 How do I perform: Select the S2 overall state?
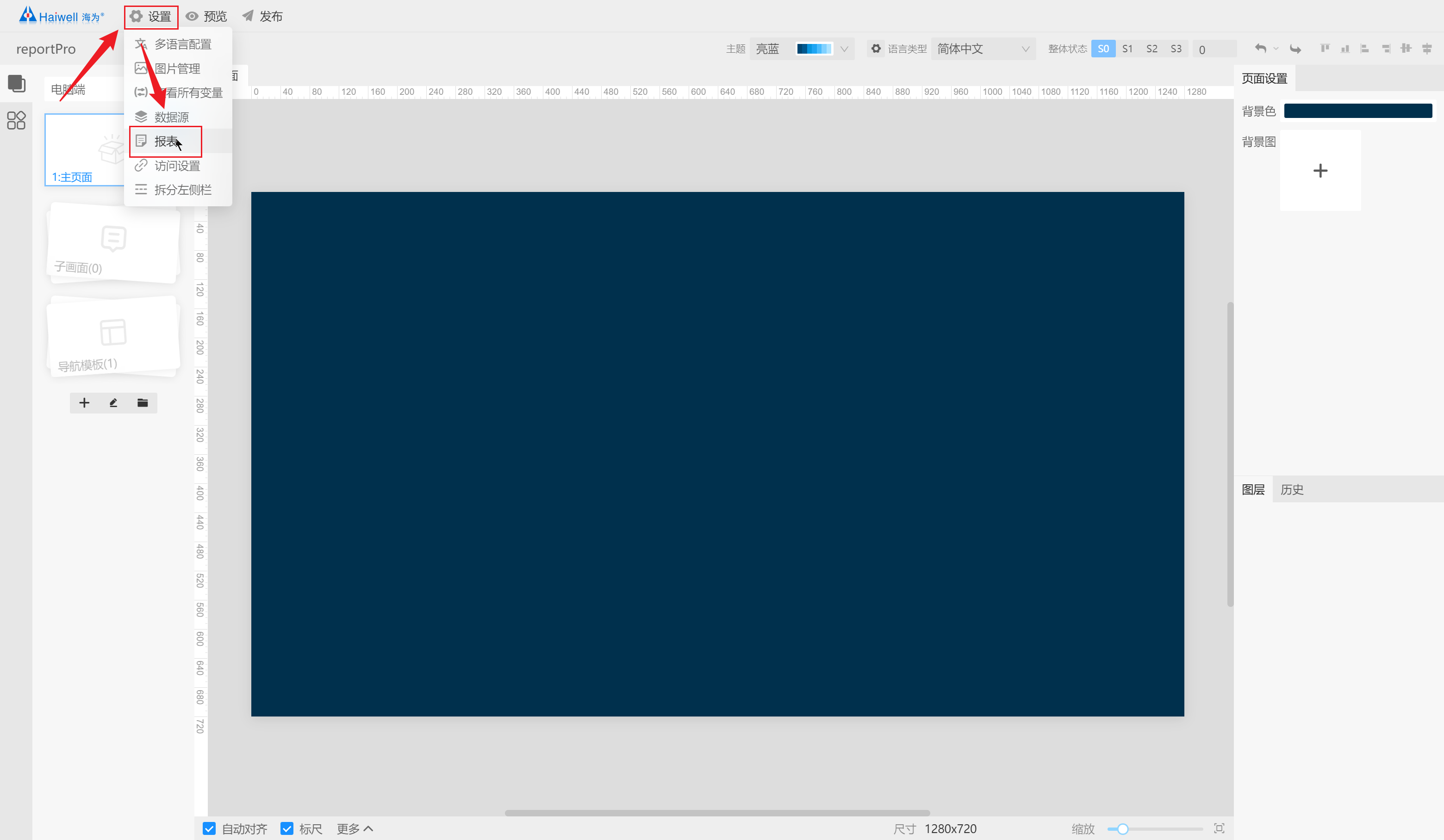[x=1151, y=49]
